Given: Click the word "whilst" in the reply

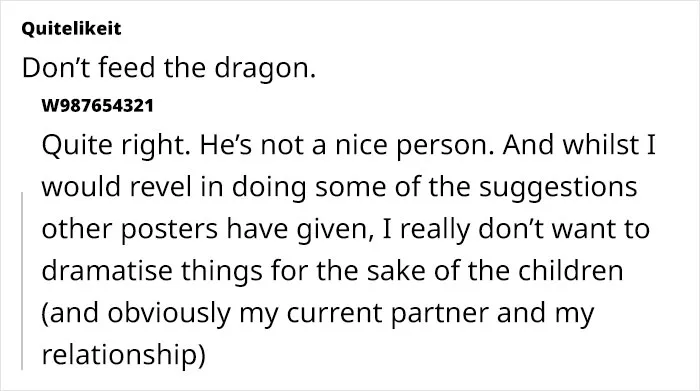Looking at the screenshot, I should click(x=601, y=145).
